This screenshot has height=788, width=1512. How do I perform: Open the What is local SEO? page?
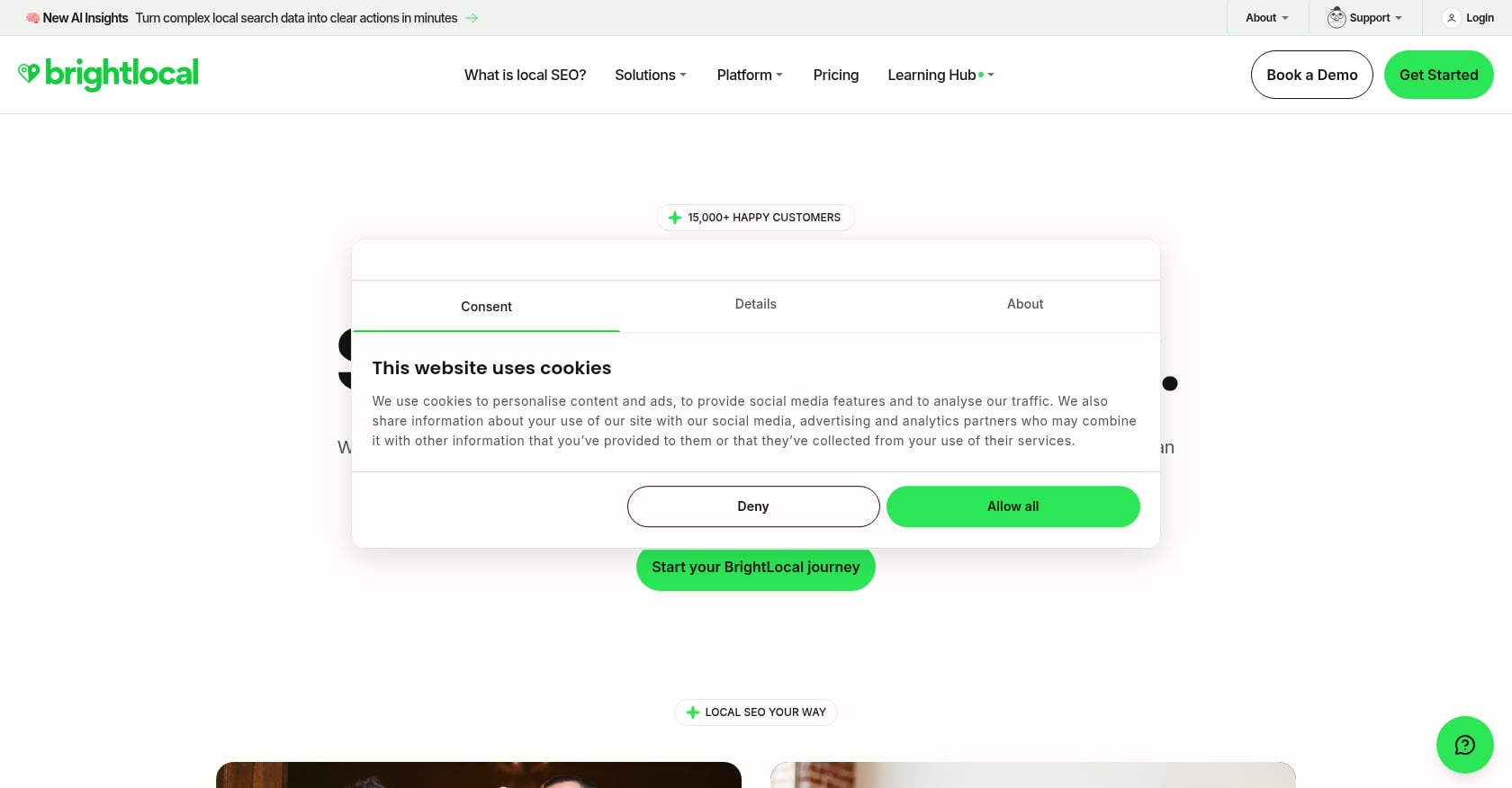pyautogui.click(x=525, y=75)
